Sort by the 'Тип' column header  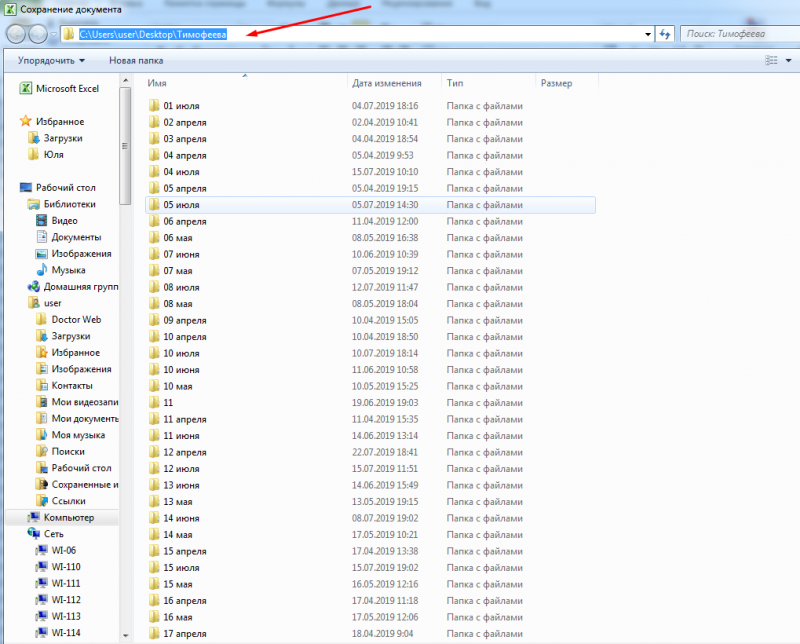click(455, 83)
